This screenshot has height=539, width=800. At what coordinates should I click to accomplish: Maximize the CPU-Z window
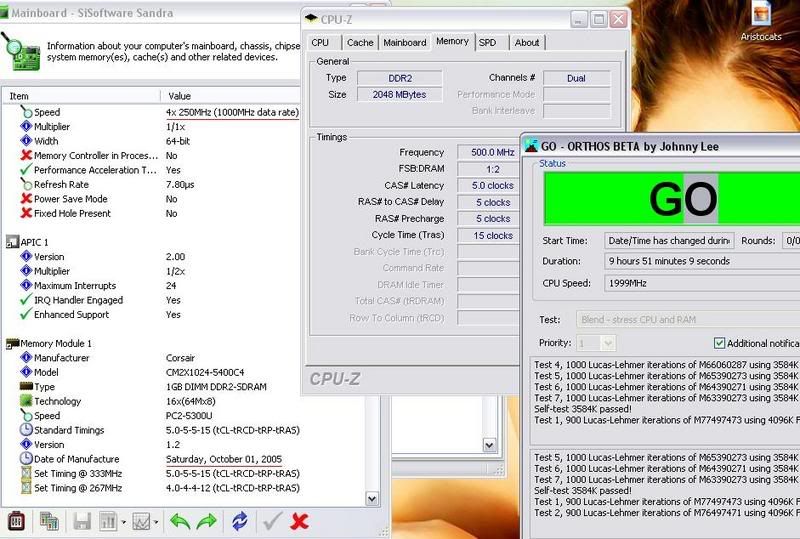tap(598, 19)
